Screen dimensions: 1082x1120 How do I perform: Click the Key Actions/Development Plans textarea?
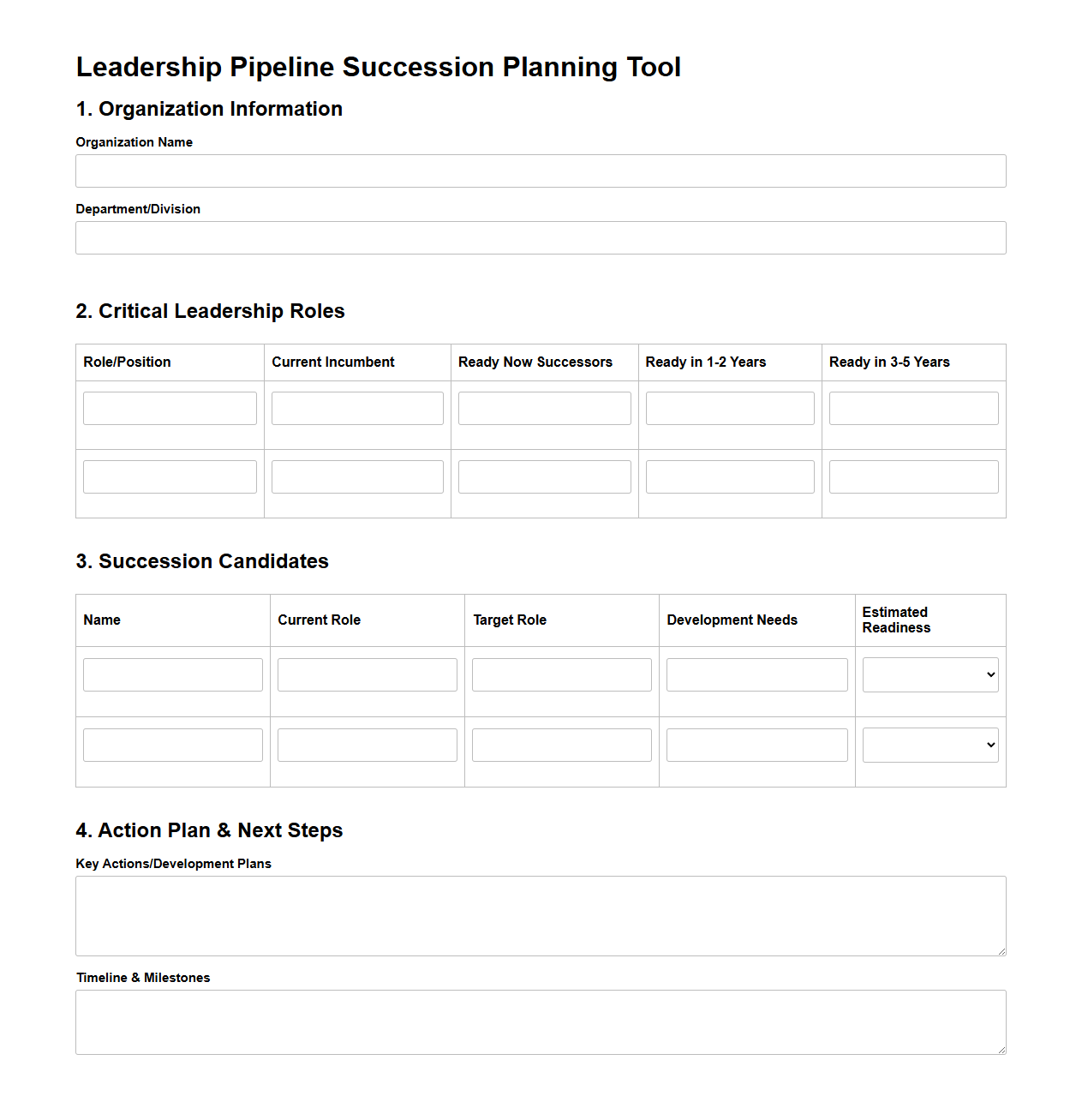coord(540,915)
